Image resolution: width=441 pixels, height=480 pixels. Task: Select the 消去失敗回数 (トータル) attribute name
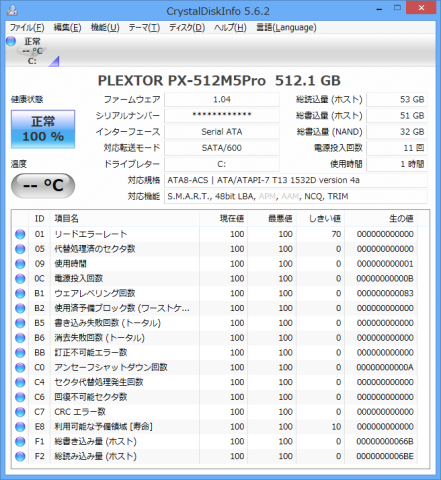click(x=99, y=338)
